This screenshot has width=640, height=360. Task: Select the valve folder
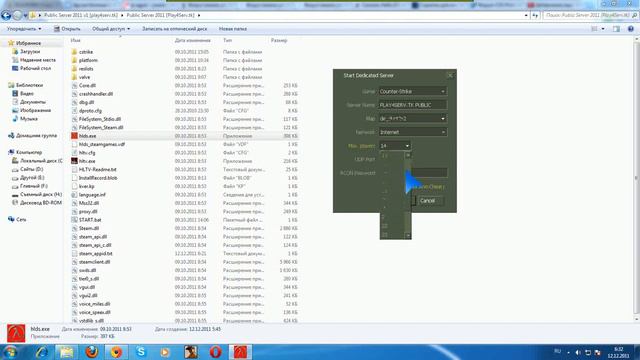(x=84, y=77)
